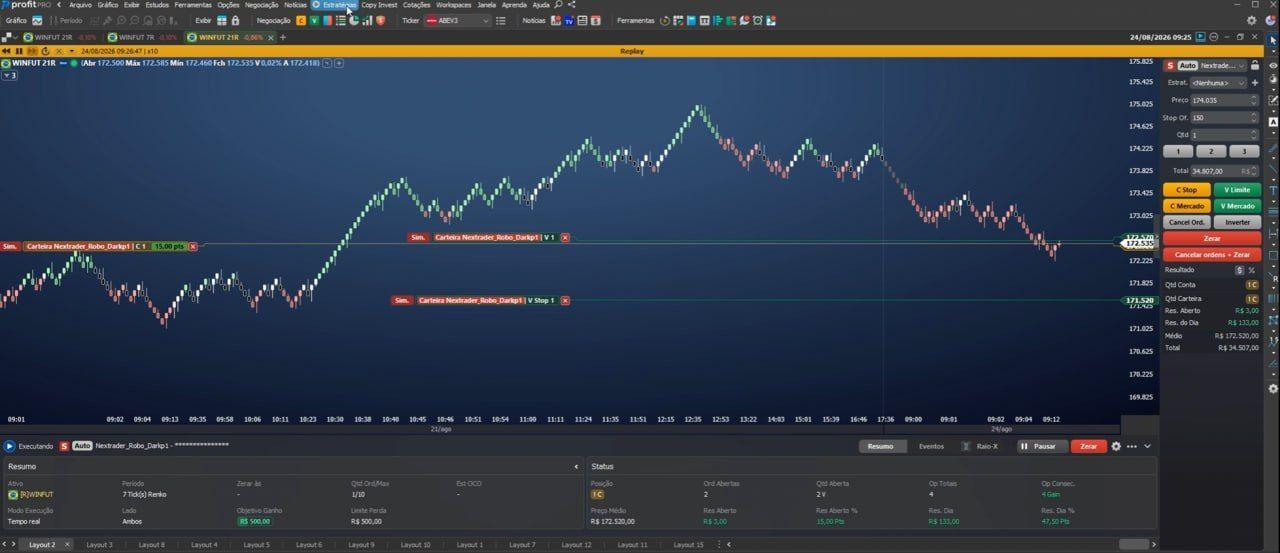Click the padlock icon beside Exibir
Viewport: 1280px width, 553px height.
(x=236, y=20)
